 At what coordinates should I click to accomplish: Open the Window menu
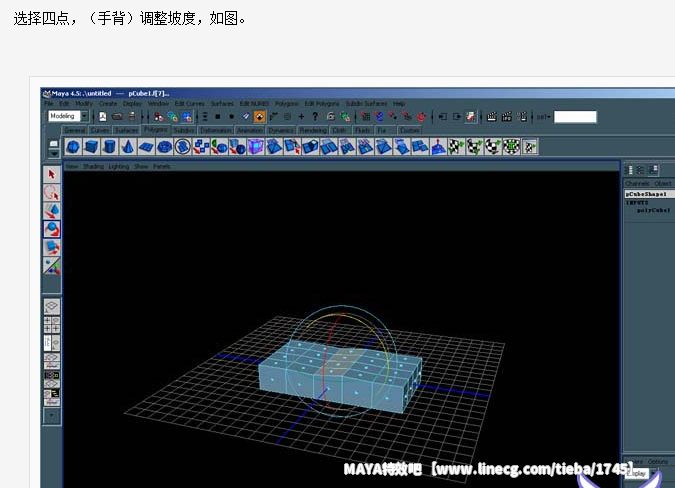pos(158,104)
